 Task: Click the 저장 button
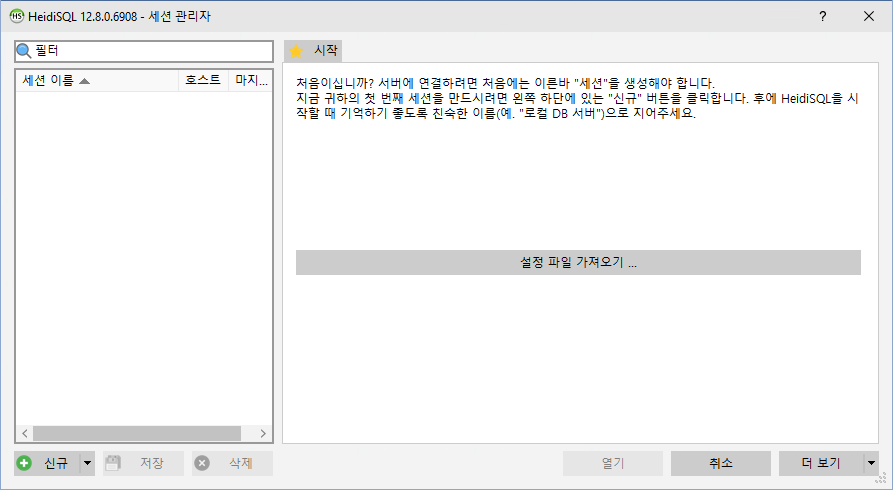pos(144,463)
